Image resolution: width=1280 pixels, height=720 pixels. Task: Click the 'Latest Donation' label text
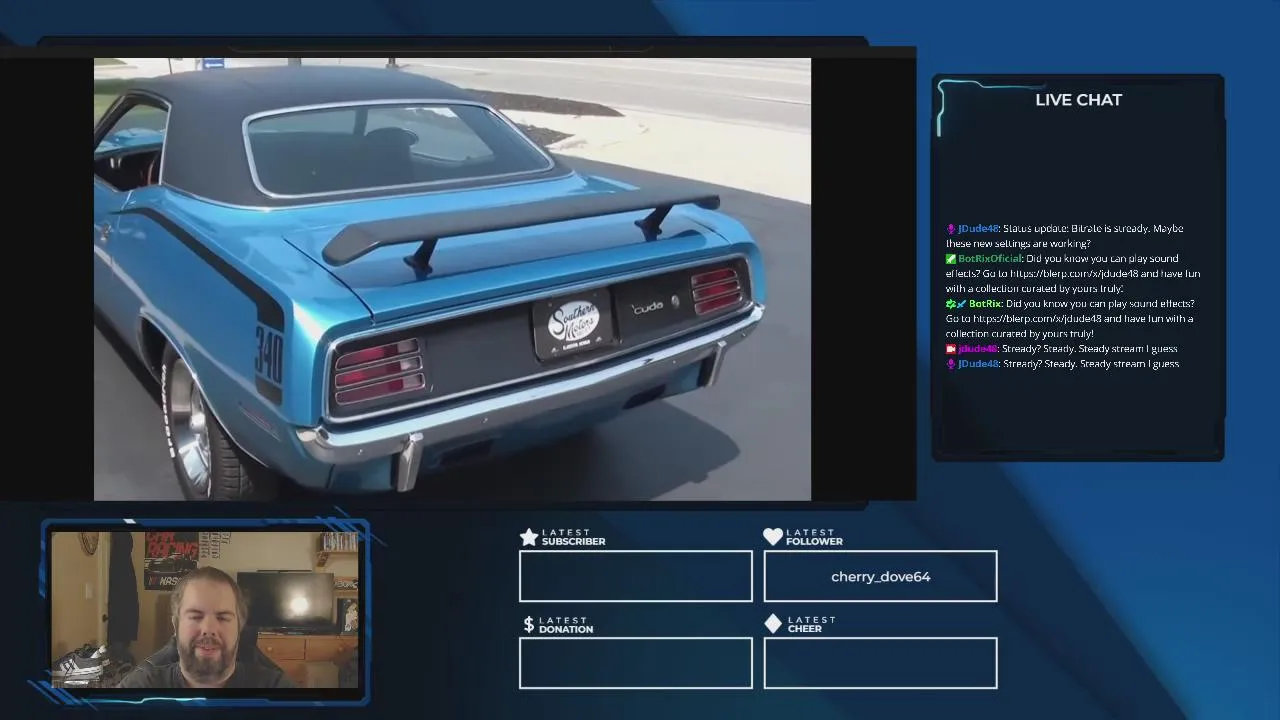tap(566, 624)
